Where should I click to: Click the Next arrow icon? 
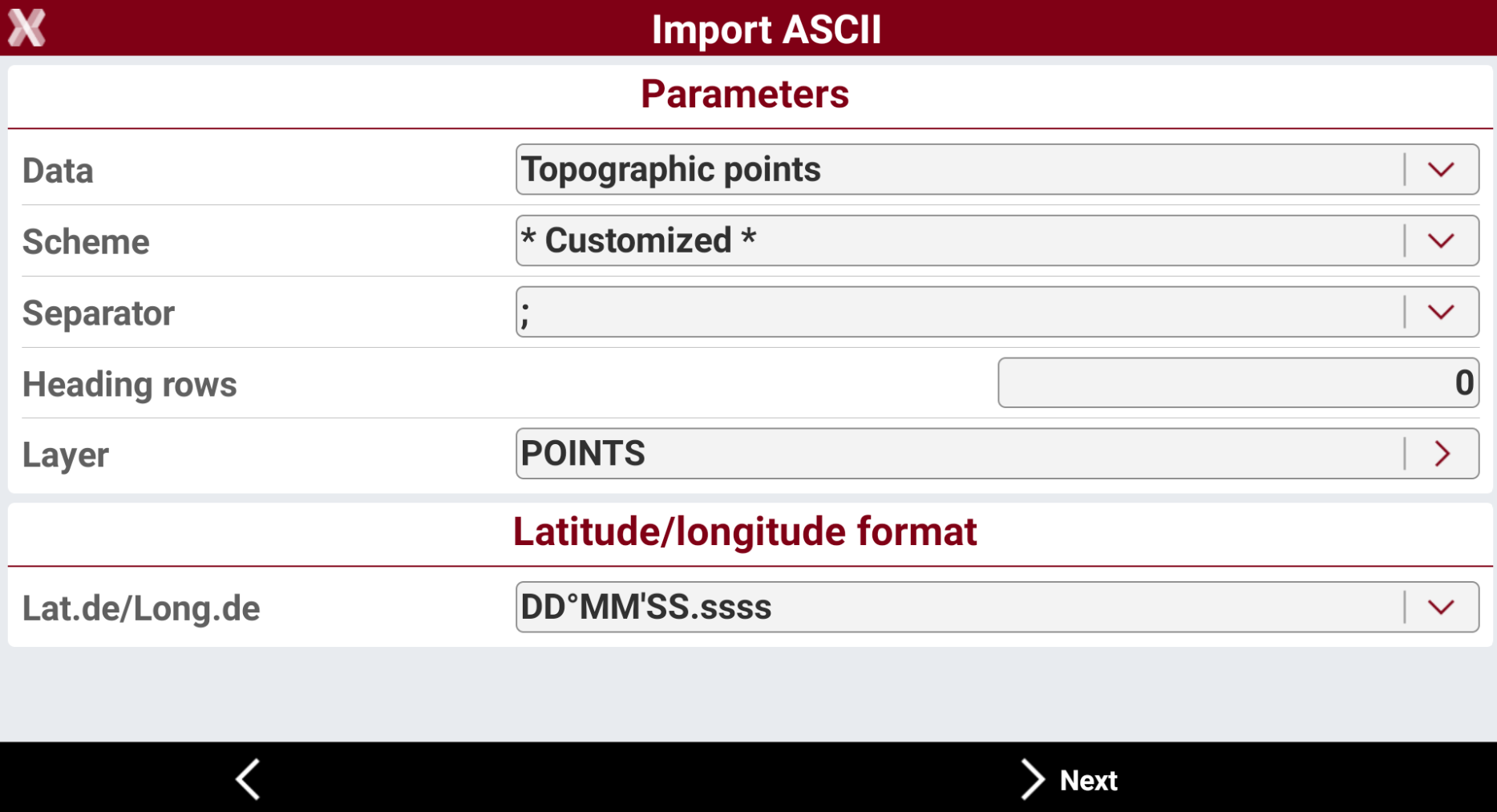1032,779
